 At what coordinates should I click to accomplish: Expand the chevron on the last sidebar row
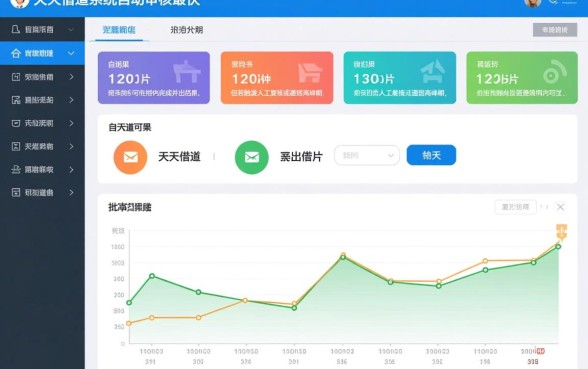click(x=71, y=193)
